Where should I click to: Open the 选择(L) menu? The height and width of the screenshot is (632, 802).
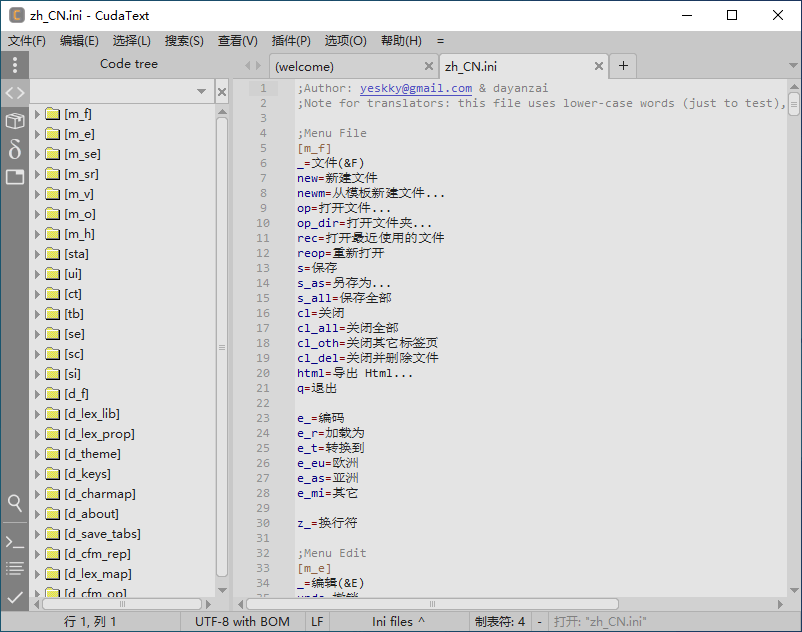tap(131, 41)
